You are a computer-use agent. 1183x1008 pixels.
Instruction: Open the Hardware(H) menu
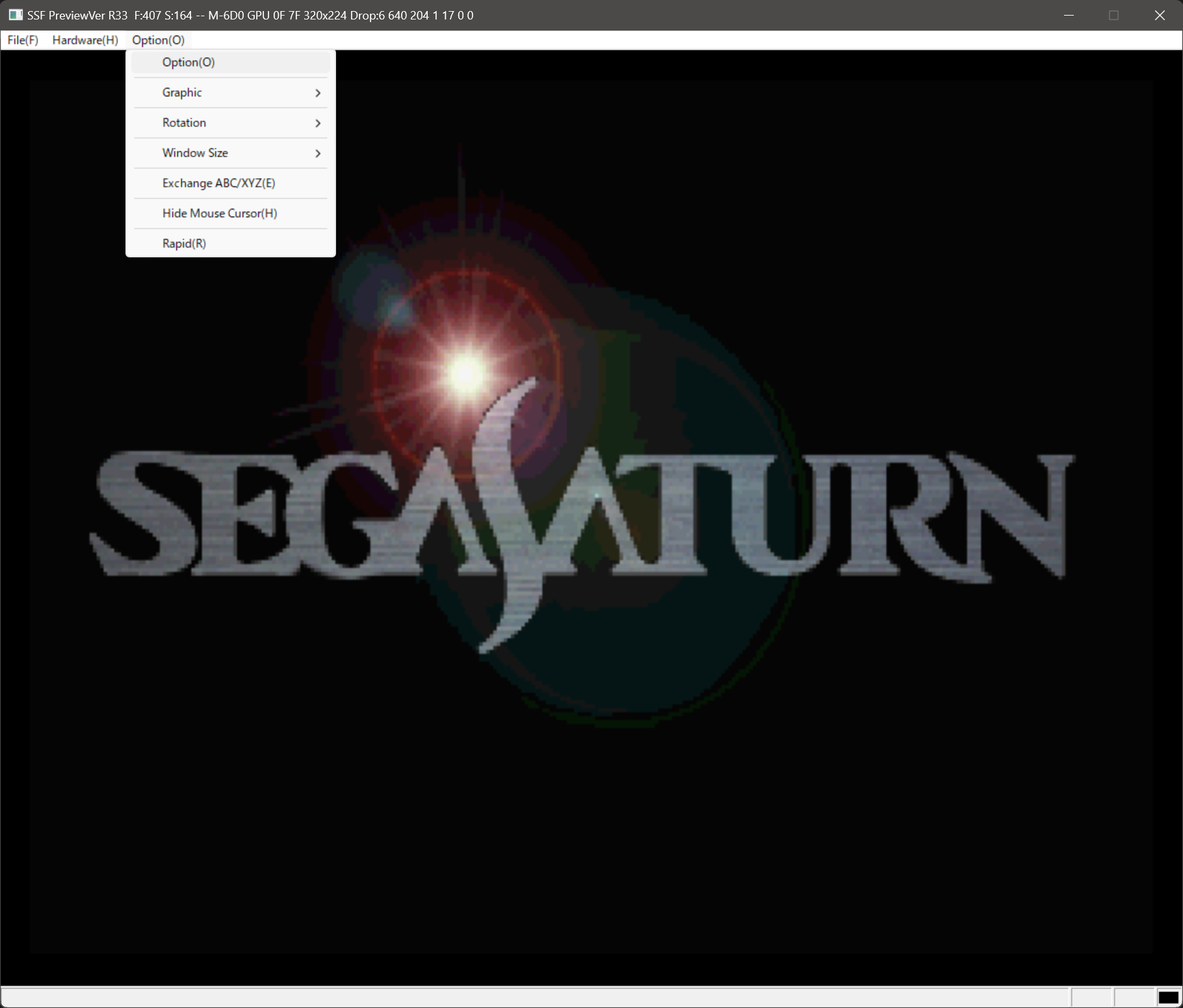(x=85, y=40)
